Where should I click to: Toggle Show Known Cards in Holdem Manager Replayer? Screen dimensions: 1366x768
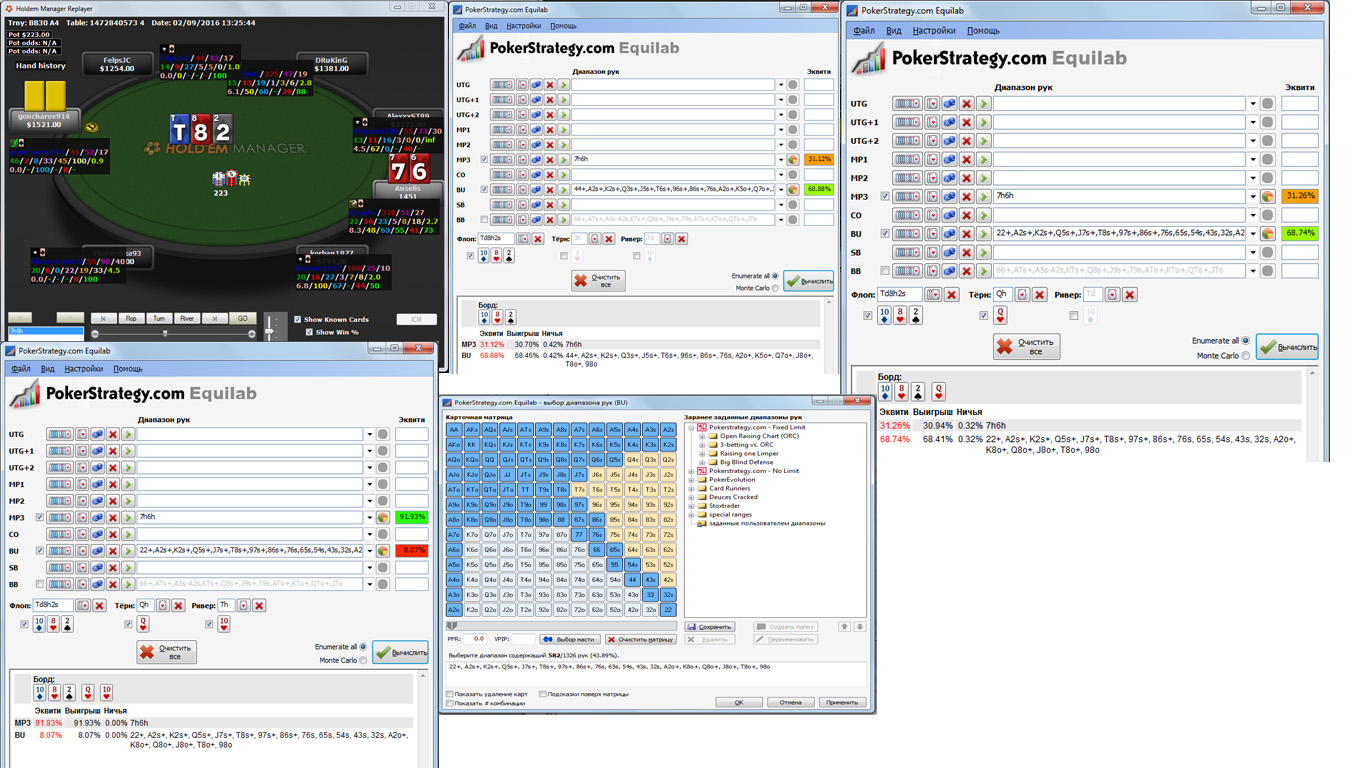[x=298, y=320]
